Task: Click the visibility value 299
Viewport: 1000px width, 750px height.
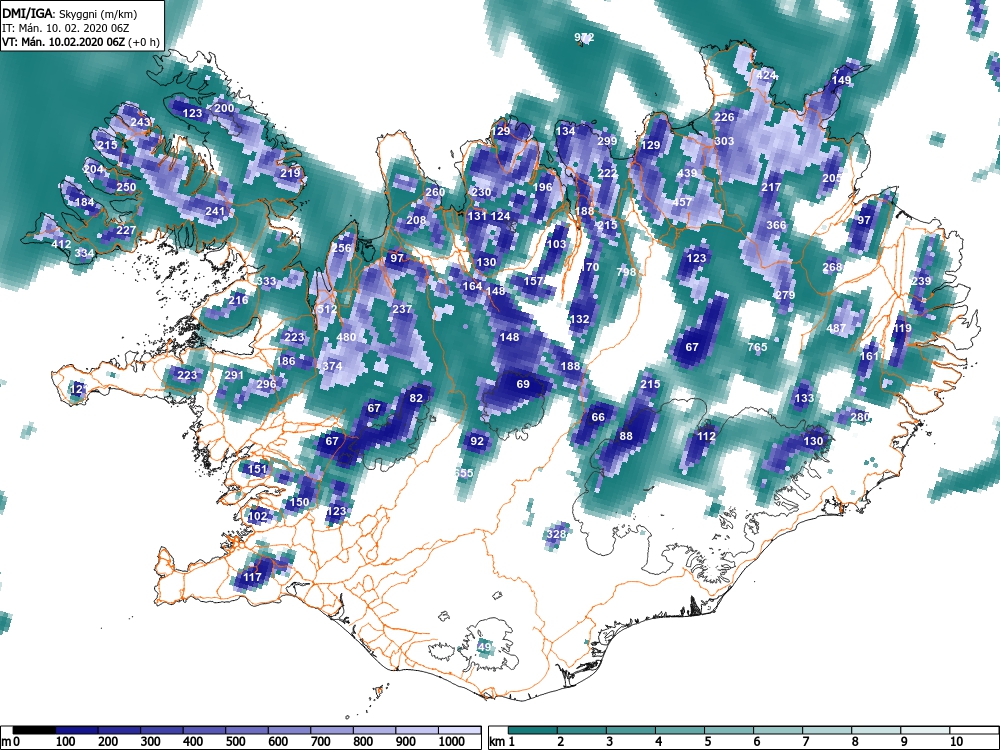Action: pos(607,141)
